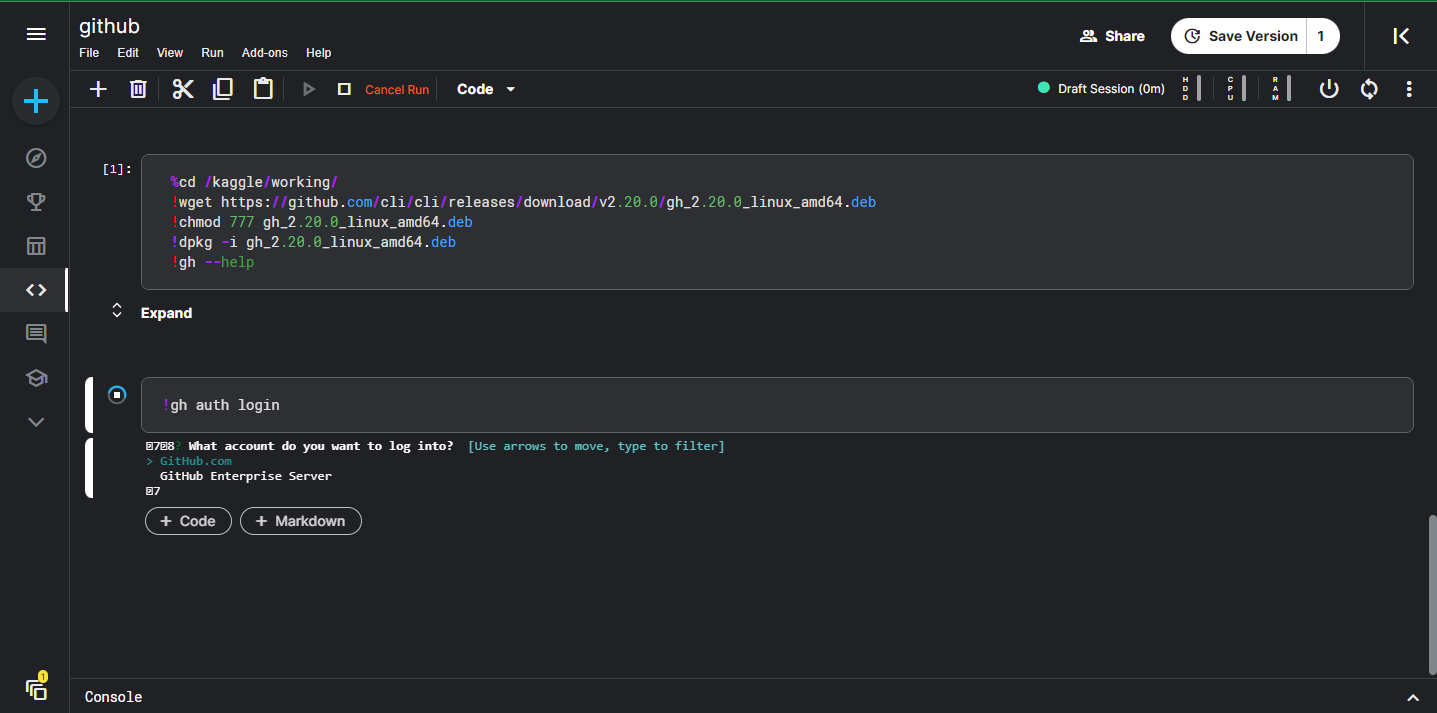Open the Add-ons menu
The height and width of the screenshot is (713, 1437).
point(264,53)
